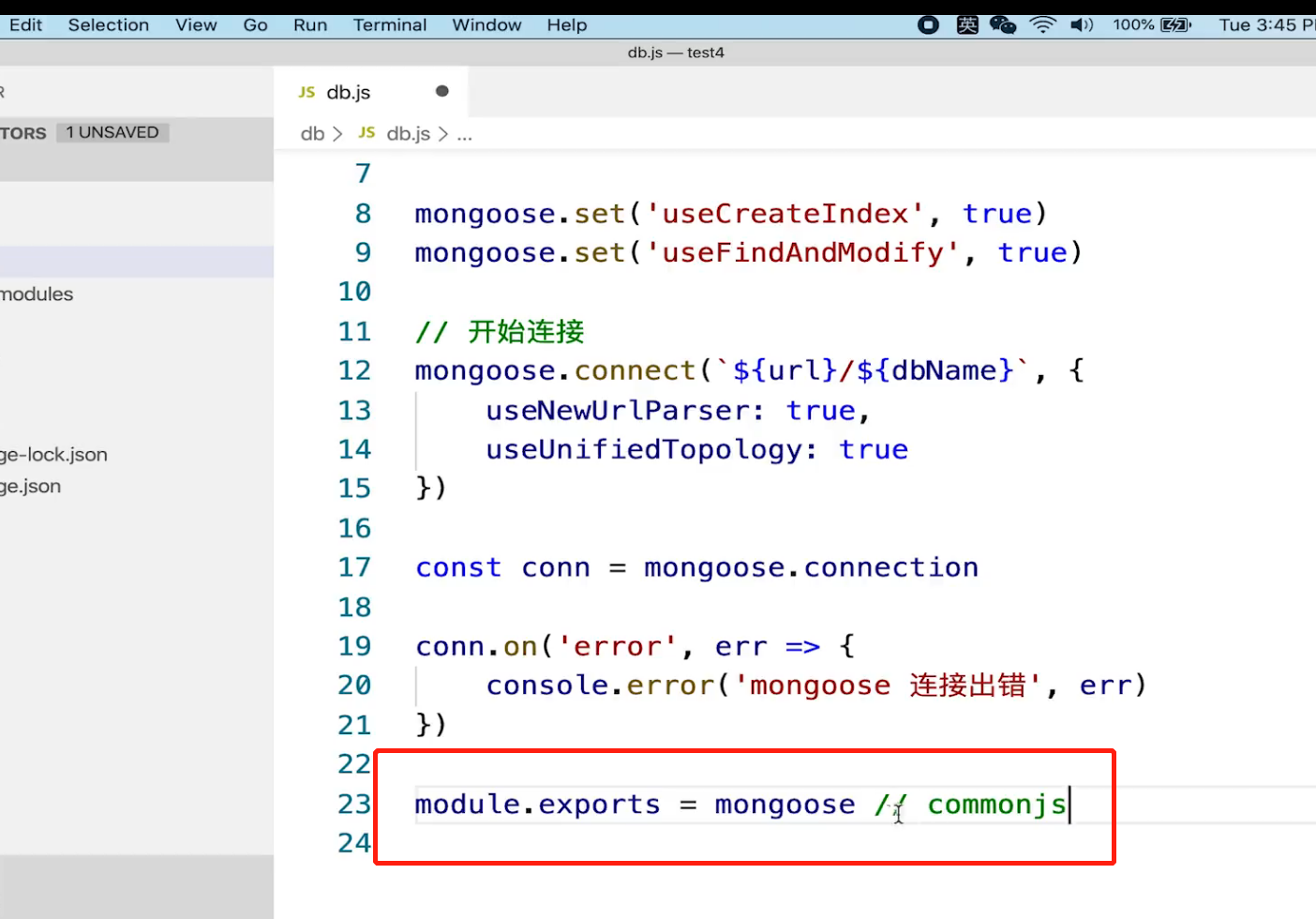The height and width of the screenshot is (919, 1316).
Task: Click useUnifiedTopology on line 14
Action: pyautogui.click(x=644, y=450)
